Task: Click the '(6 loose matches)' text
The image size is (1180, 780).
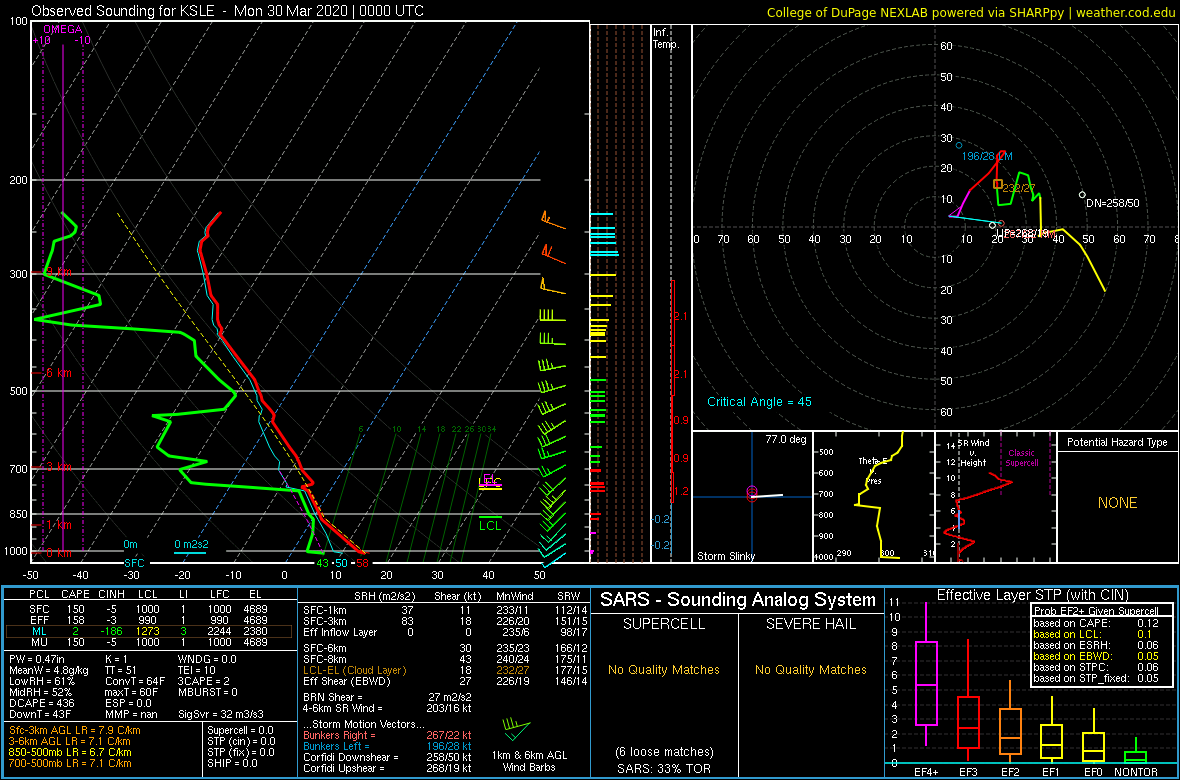Action: (x=664, y=751)
